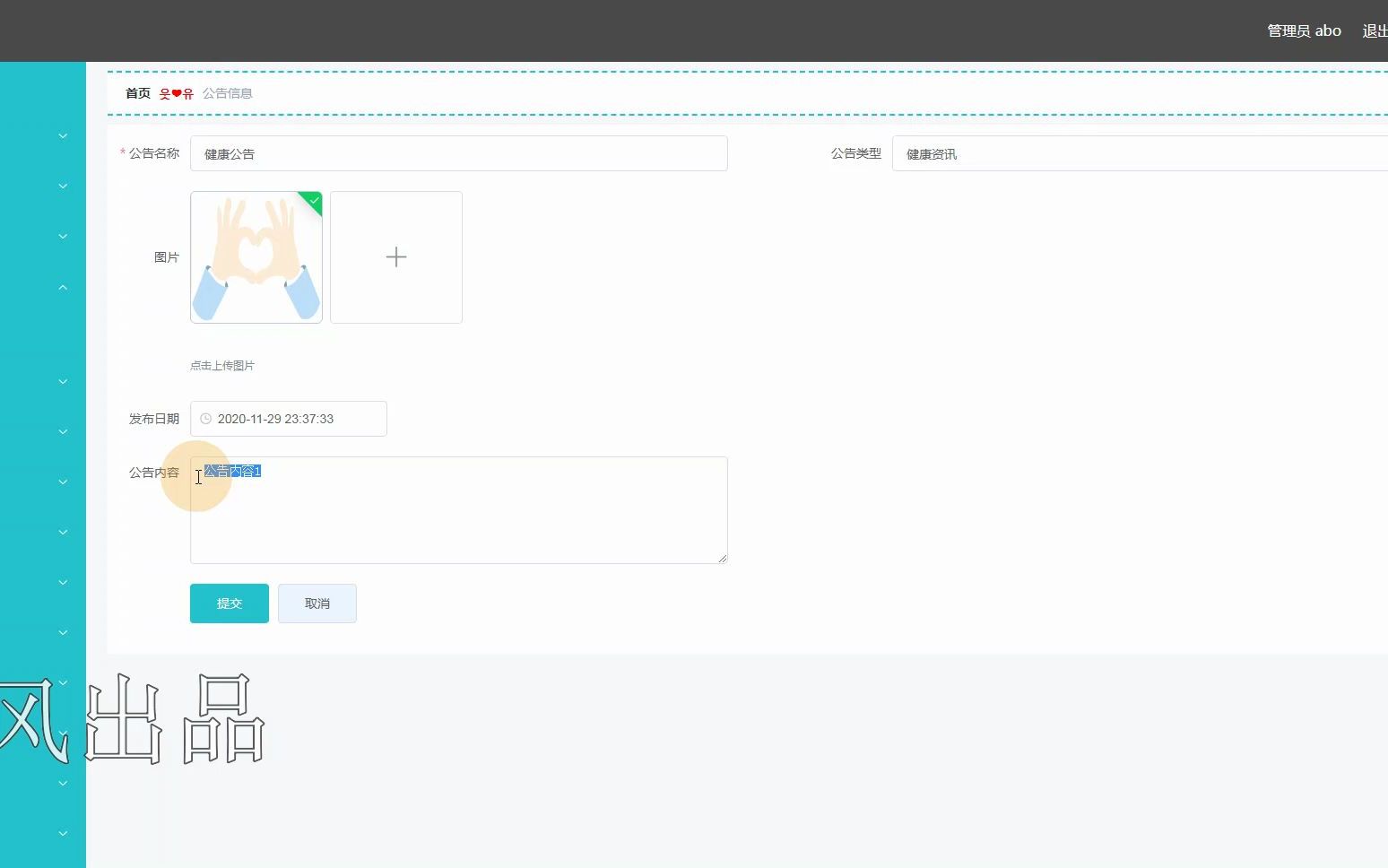Select the 公告信息 breadcrumb item
The height and width of the screenshot is (868, 1388).
click(x=228, y=92)
